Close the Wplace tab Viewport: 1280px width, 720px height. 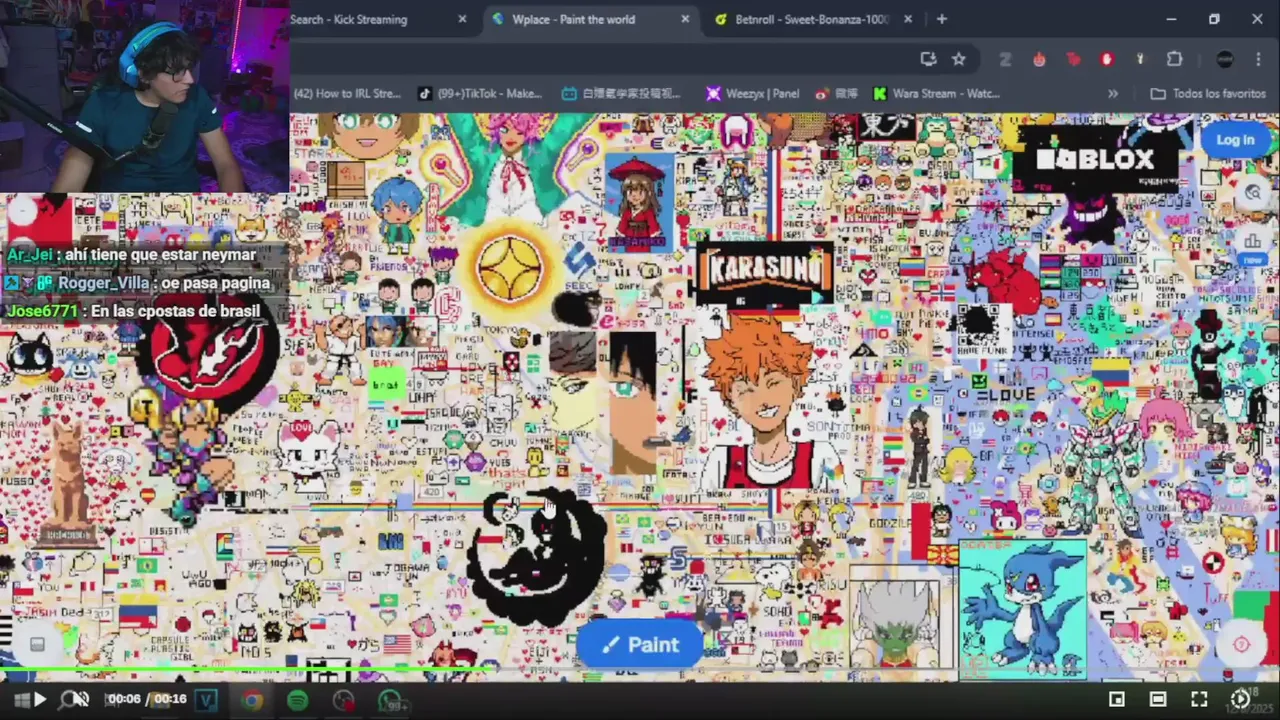tap(685, 19)
